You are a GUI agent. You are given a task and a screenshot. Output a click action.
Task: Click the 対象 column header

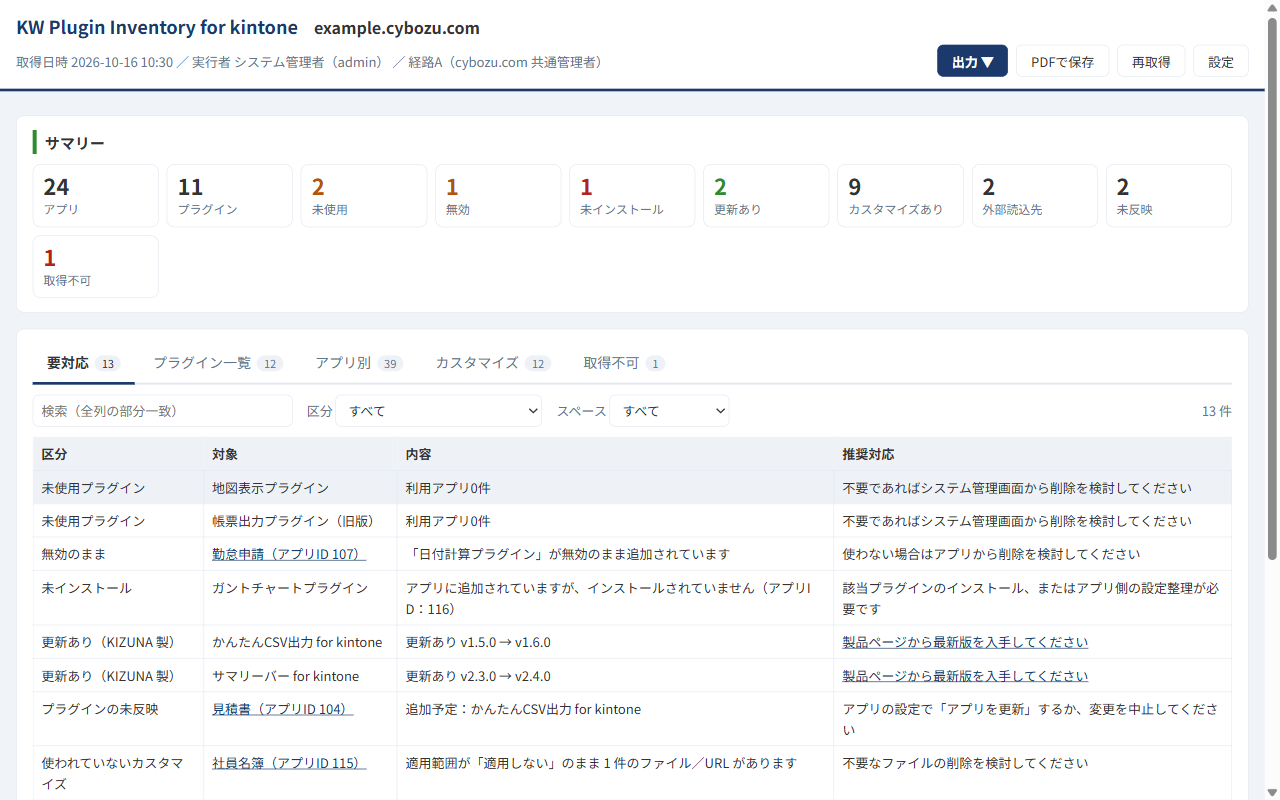[x=300, y=454]
